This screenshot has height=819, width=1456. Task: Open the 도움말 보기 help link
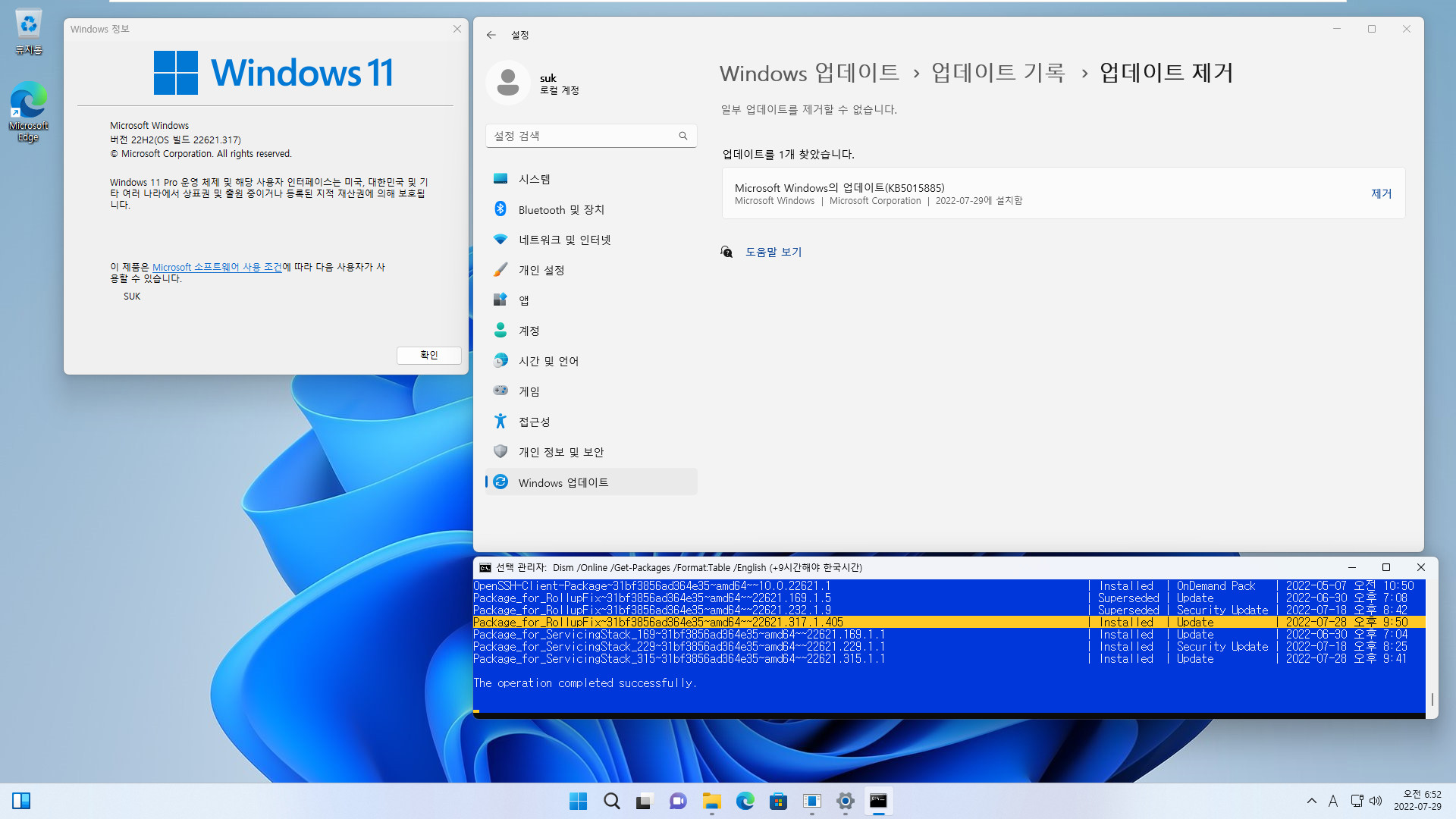(x=773, y=252)
